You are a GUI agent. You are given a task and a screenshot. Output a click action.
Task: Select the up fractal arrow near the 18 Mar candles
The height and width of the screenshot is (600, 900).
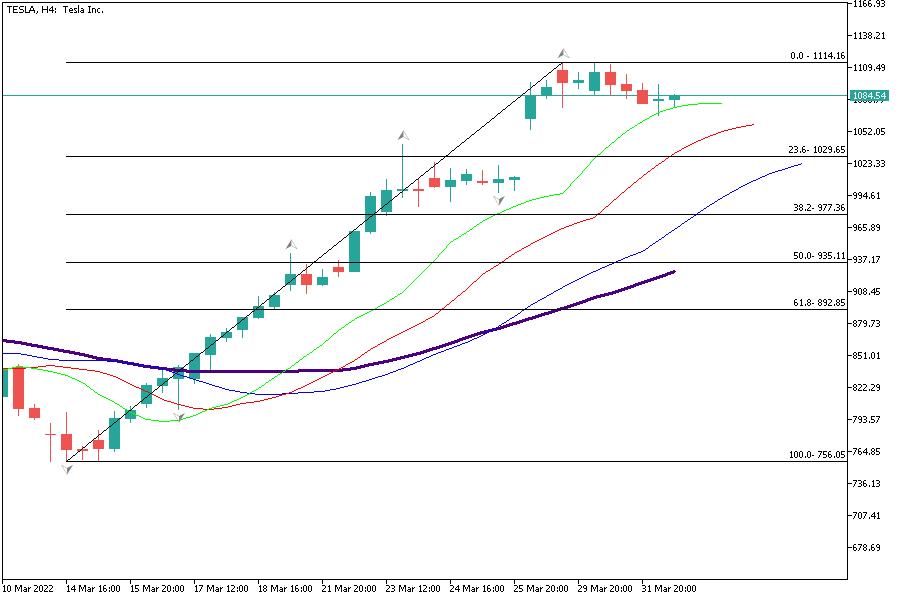(x=291, y=244)
